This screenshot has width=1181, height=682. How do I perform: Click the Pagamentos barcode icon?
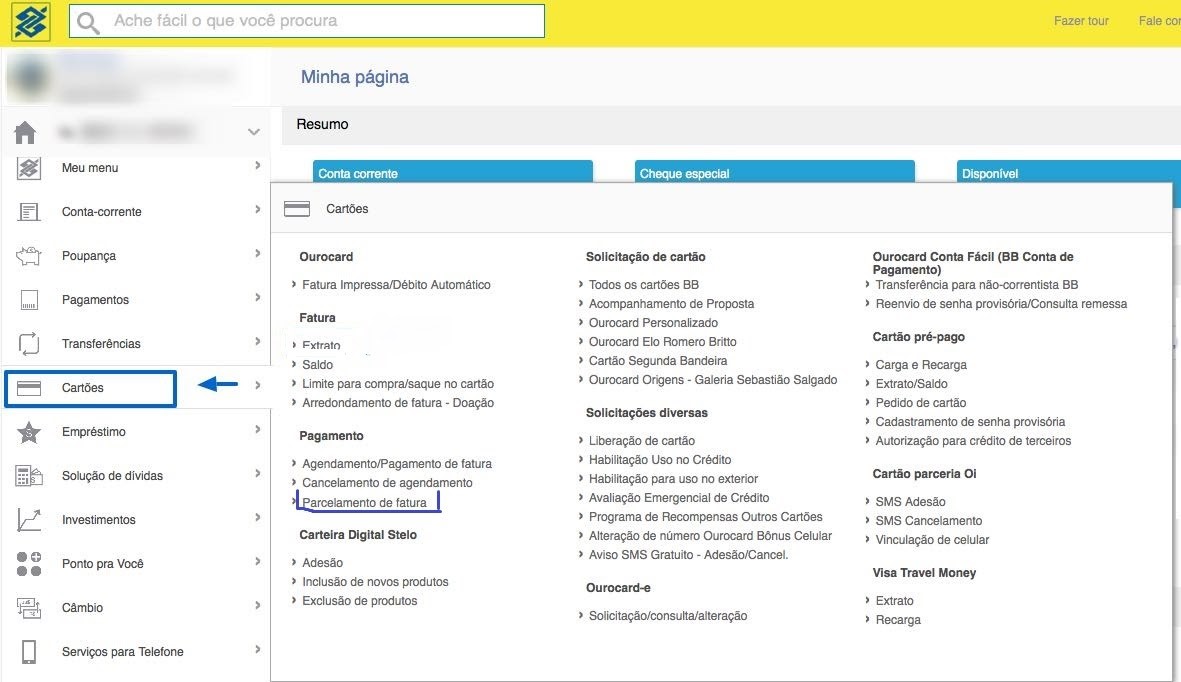click(29, 300)
